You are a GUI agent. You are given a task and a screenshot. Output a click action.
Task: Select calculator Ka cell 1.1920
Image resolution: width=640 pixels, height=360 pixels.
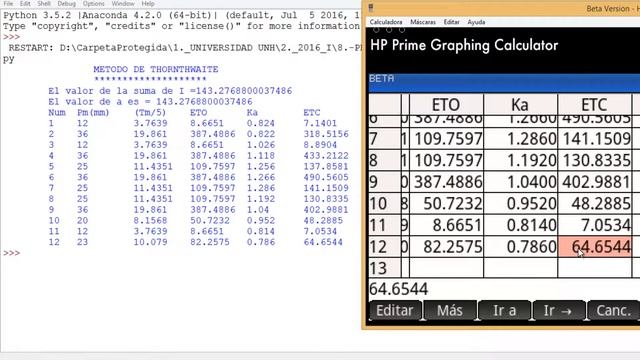tap(520, 160)
